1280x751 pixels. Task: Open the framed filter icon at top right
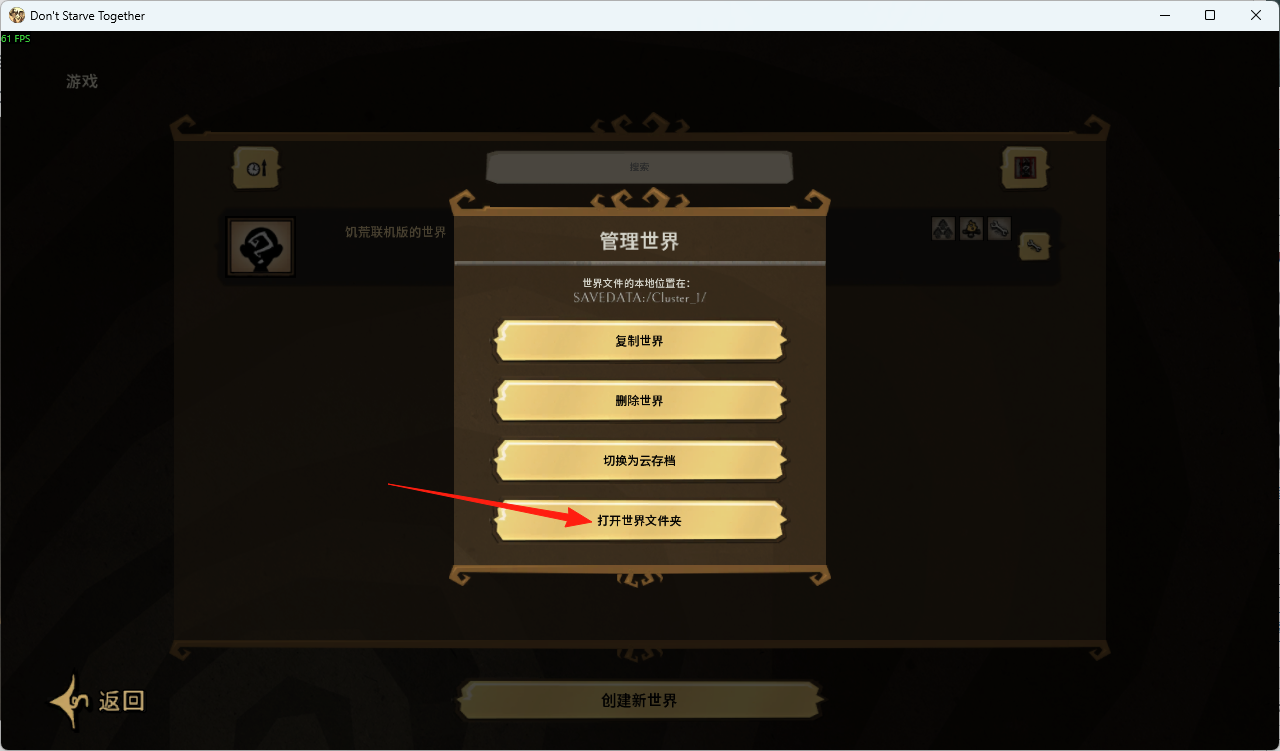pos(1025,168)
